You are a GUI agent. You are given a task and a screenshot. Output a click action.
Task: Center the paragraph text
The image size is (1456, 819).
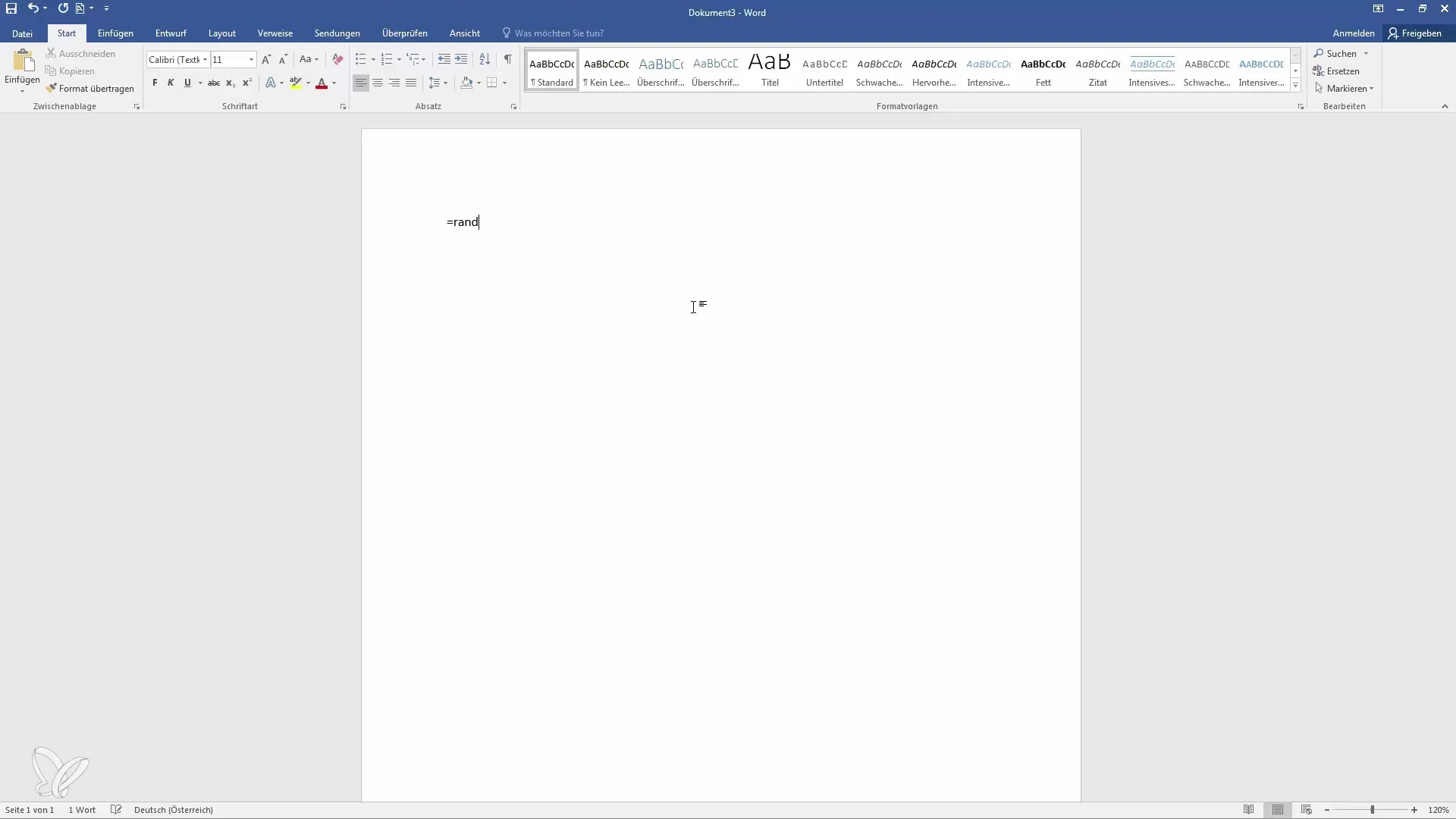tap(378, 83)
